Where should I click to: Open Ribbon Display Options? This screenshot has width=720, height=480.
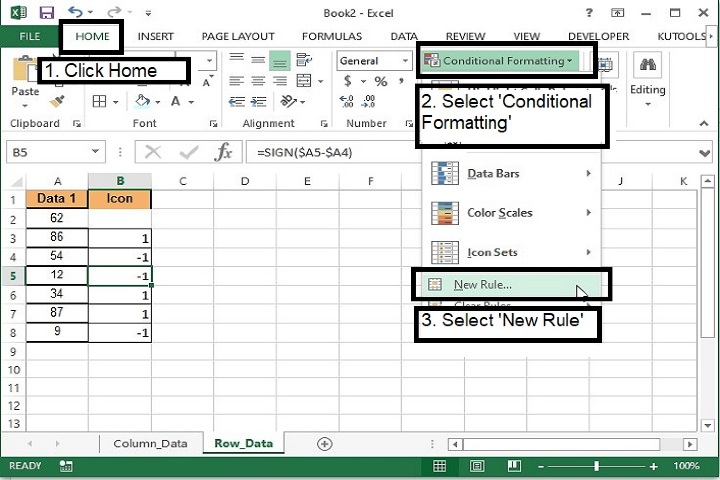[618, 13]
